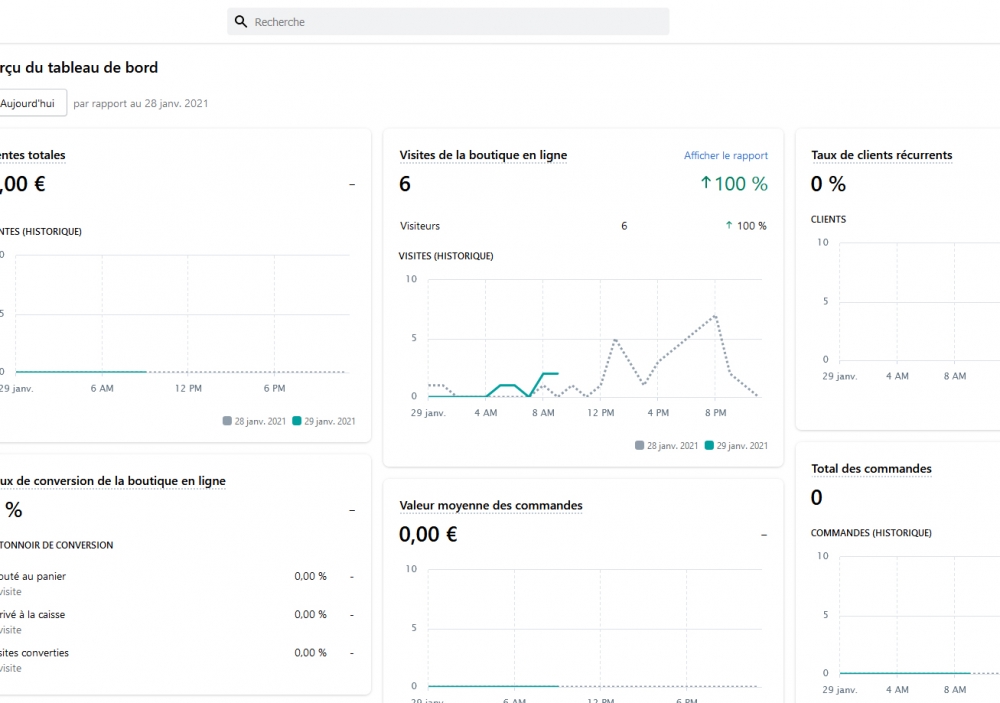The width and height of the screenshot is (1000, 703).
Task: Select the Visiteurs row label
Action: [419, 226]
